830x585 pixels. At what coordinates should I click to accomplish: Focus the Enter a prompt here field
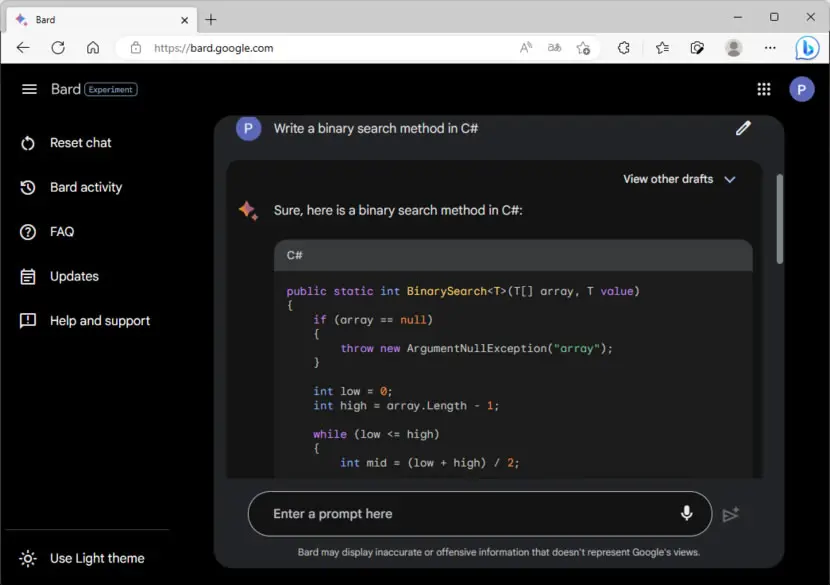(x=466, y=514)
